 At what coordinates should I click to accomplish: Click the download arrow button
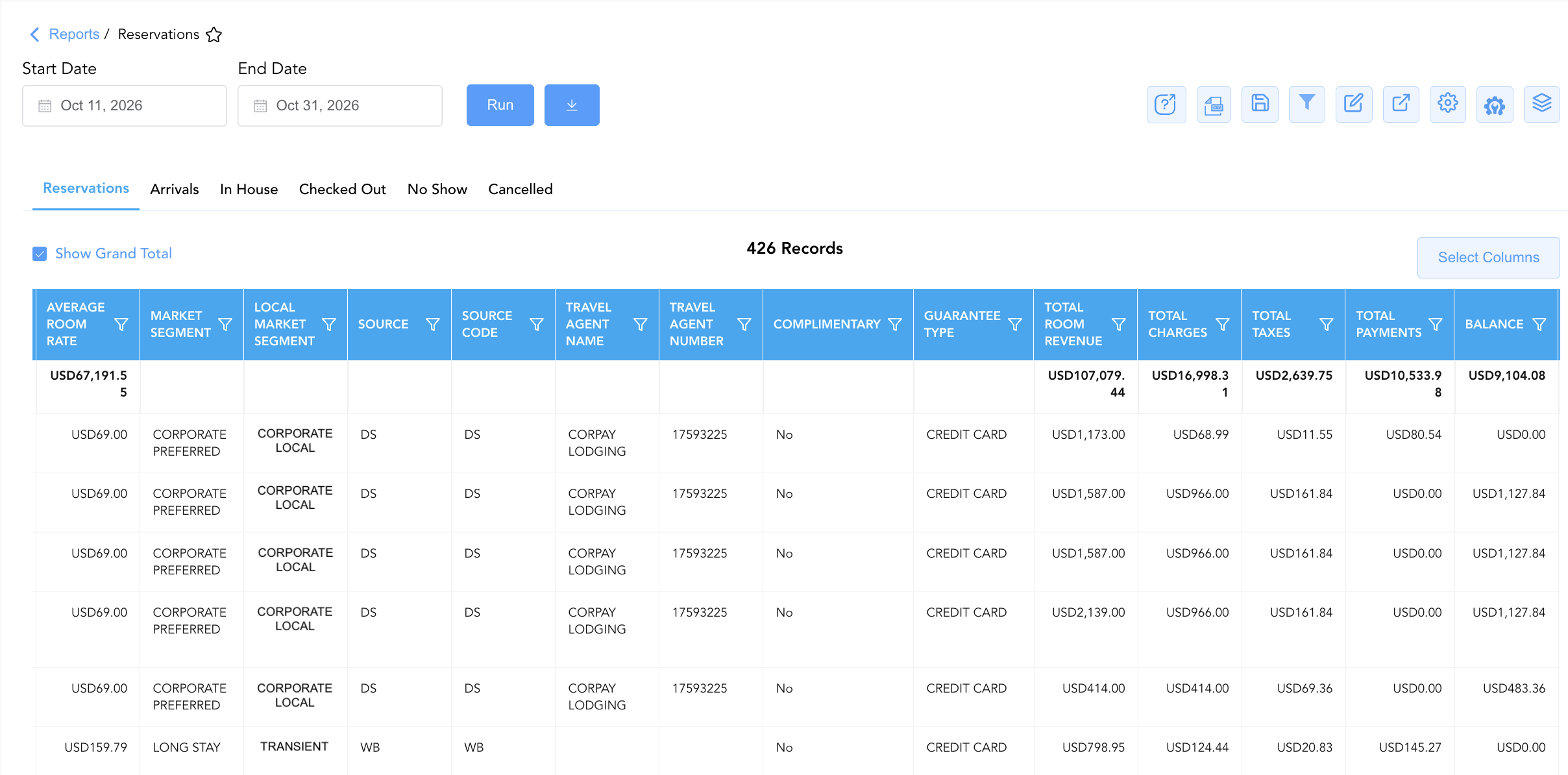(572, 105)
